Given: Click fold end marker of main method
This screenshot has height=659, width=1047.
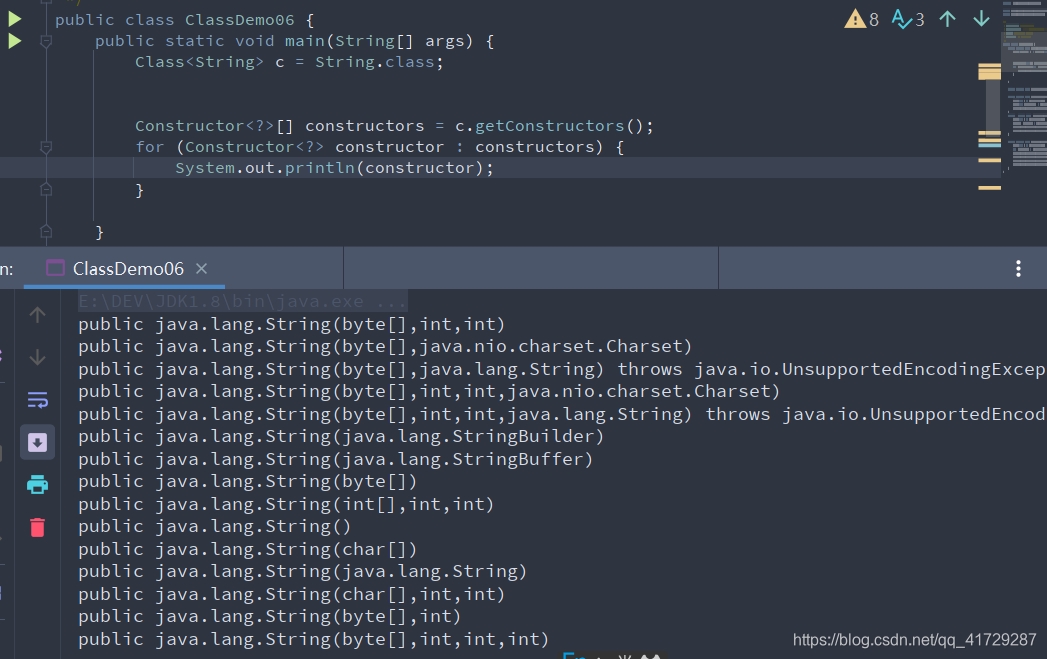Looking at the screenshot, I should pyautogui.click(x=46, y=232).
